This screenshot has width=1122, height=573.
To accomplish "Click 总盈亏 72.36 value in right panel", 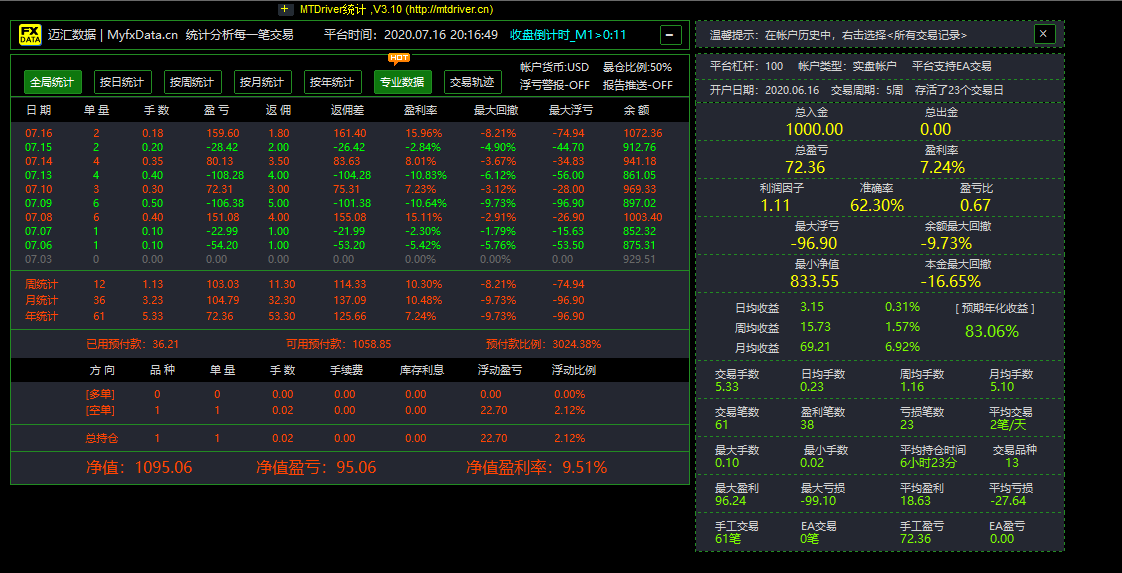I will pos(805,167).
